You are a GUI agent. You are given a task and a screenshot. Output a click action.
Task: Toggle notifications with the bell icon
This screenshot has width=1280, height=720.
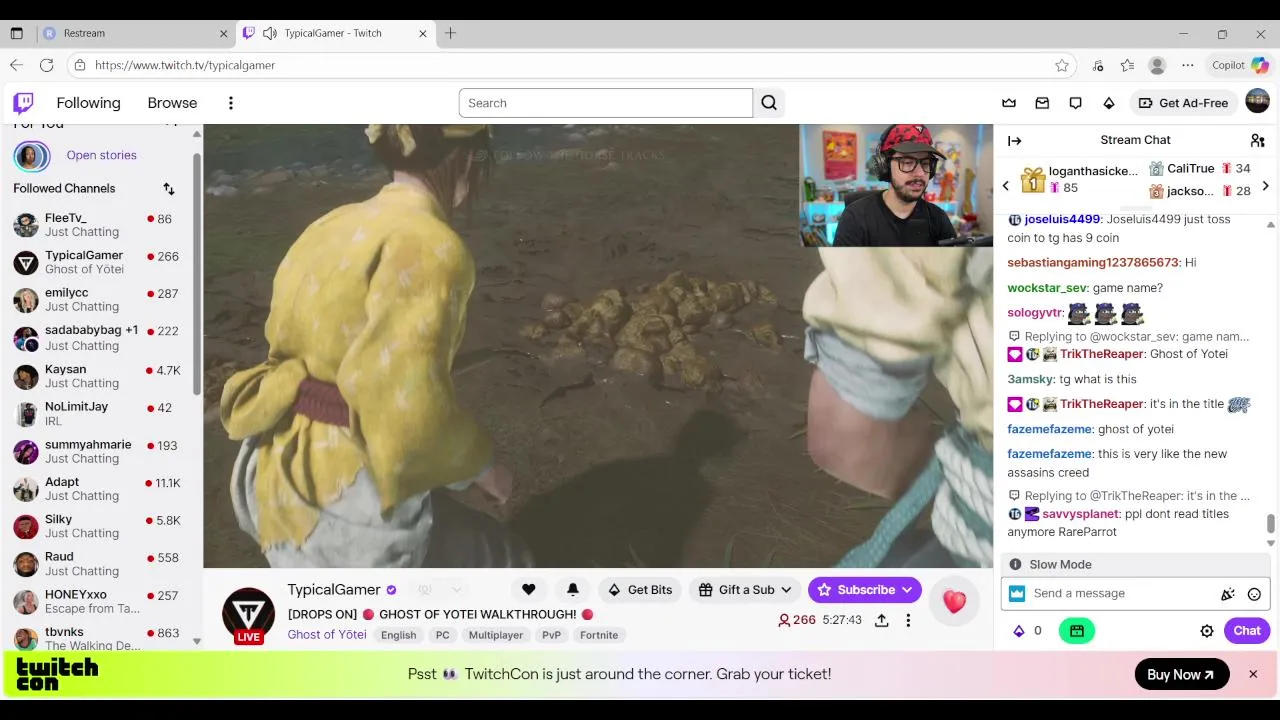(x=572, y=590)
